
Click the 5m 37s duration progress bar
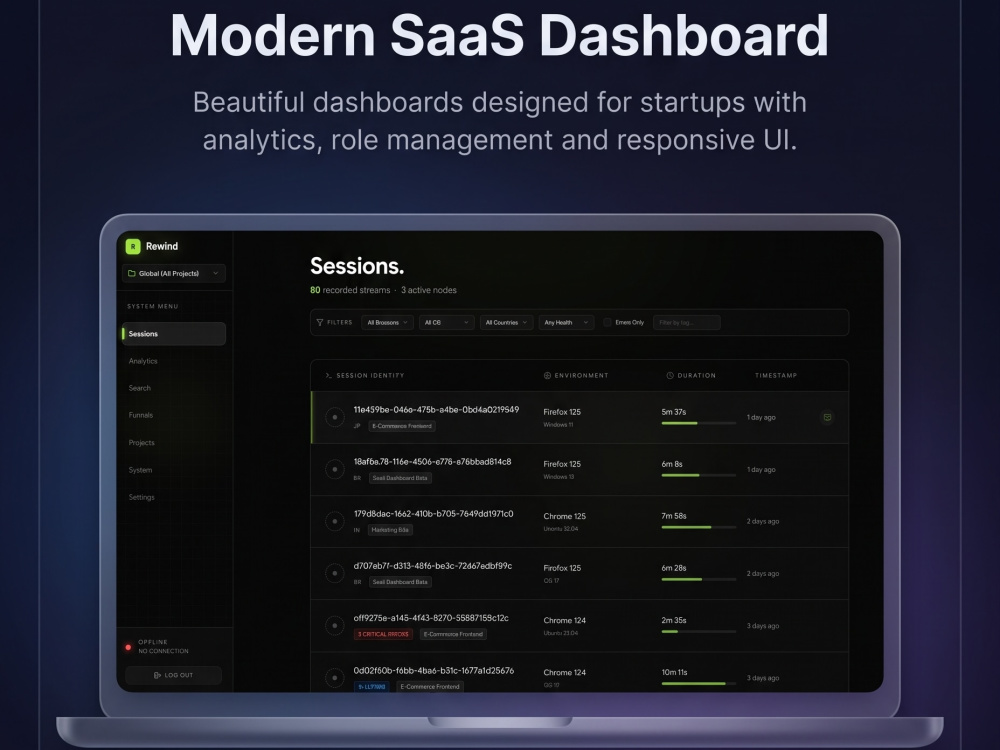[698, 423]
